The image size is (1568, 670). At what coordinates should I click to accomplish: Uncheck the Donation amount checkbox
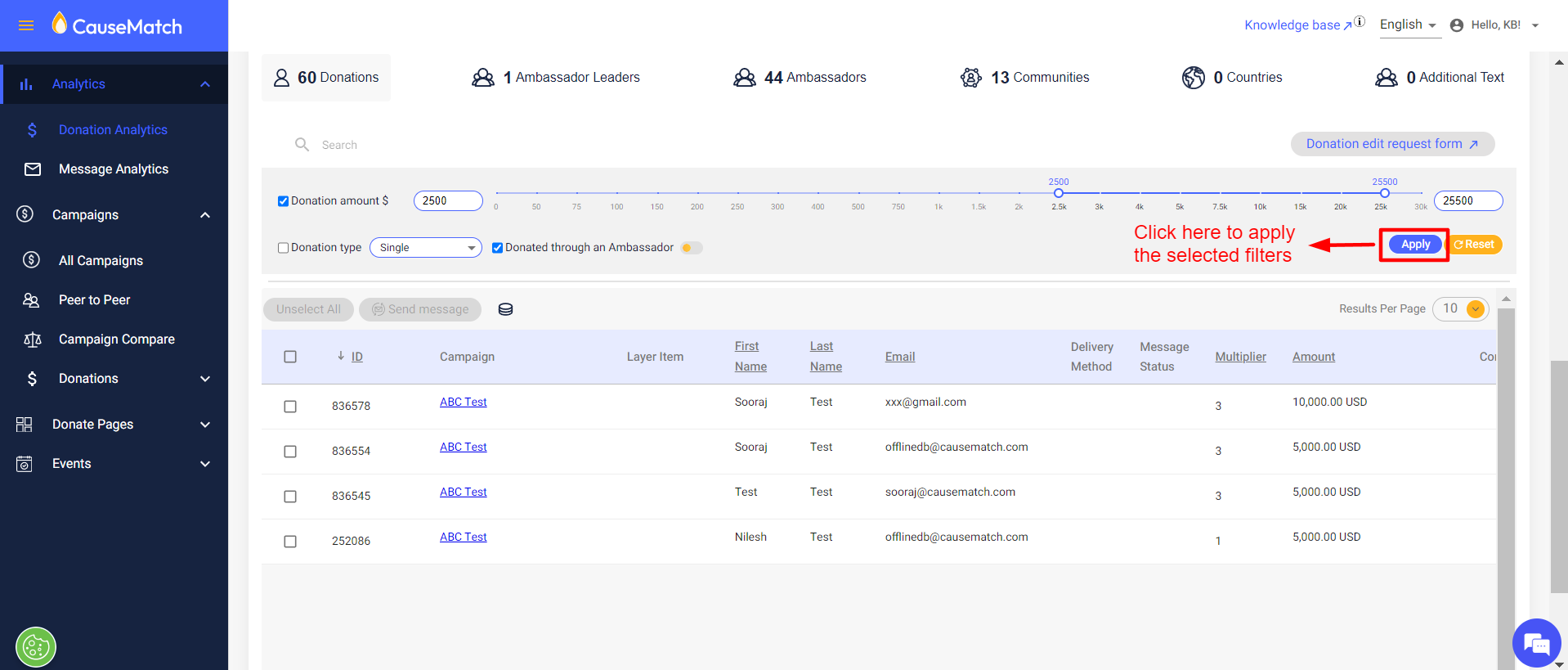coord(283,201)
